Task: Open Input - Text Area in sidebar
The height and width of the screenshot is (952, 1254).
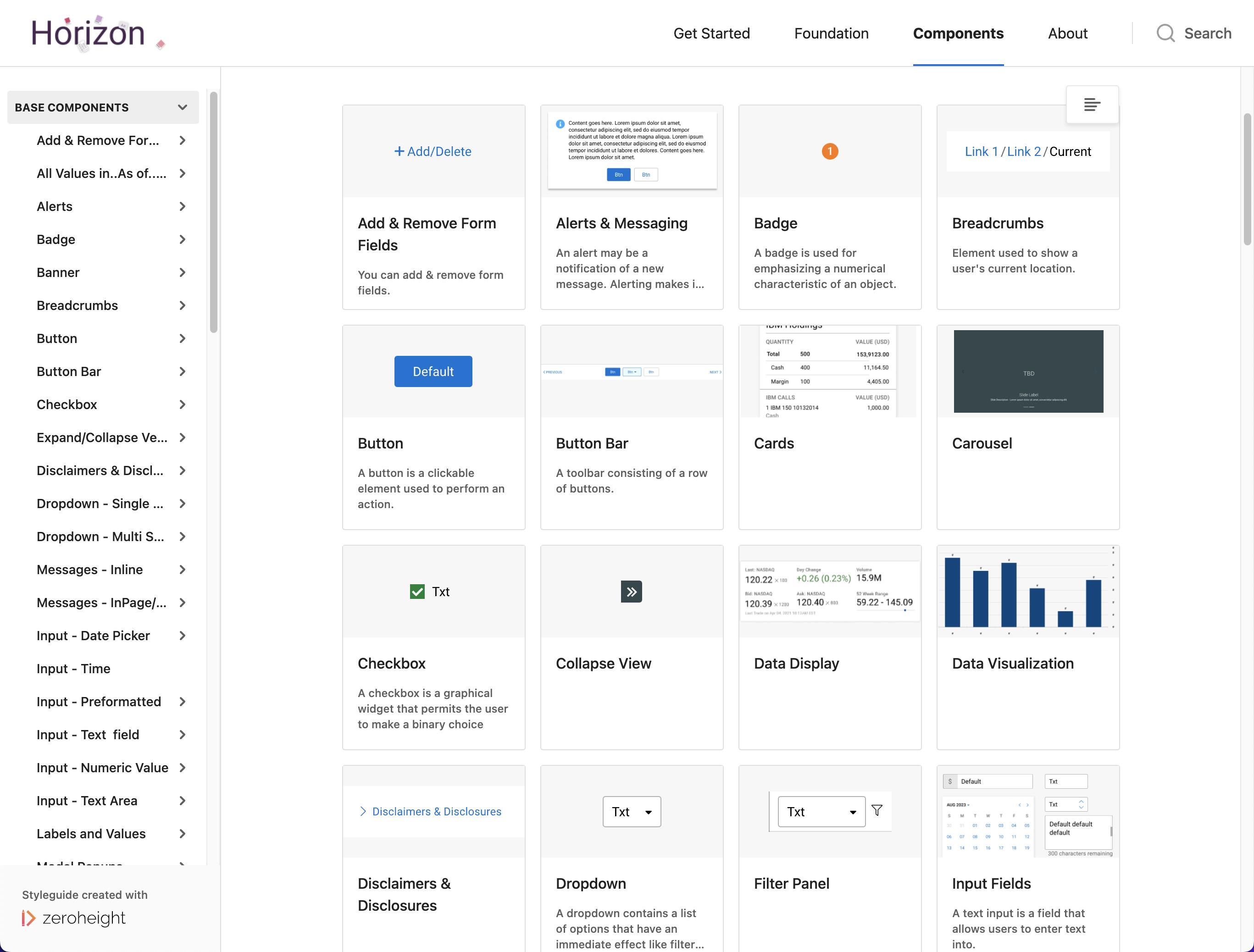Action: 87,801
